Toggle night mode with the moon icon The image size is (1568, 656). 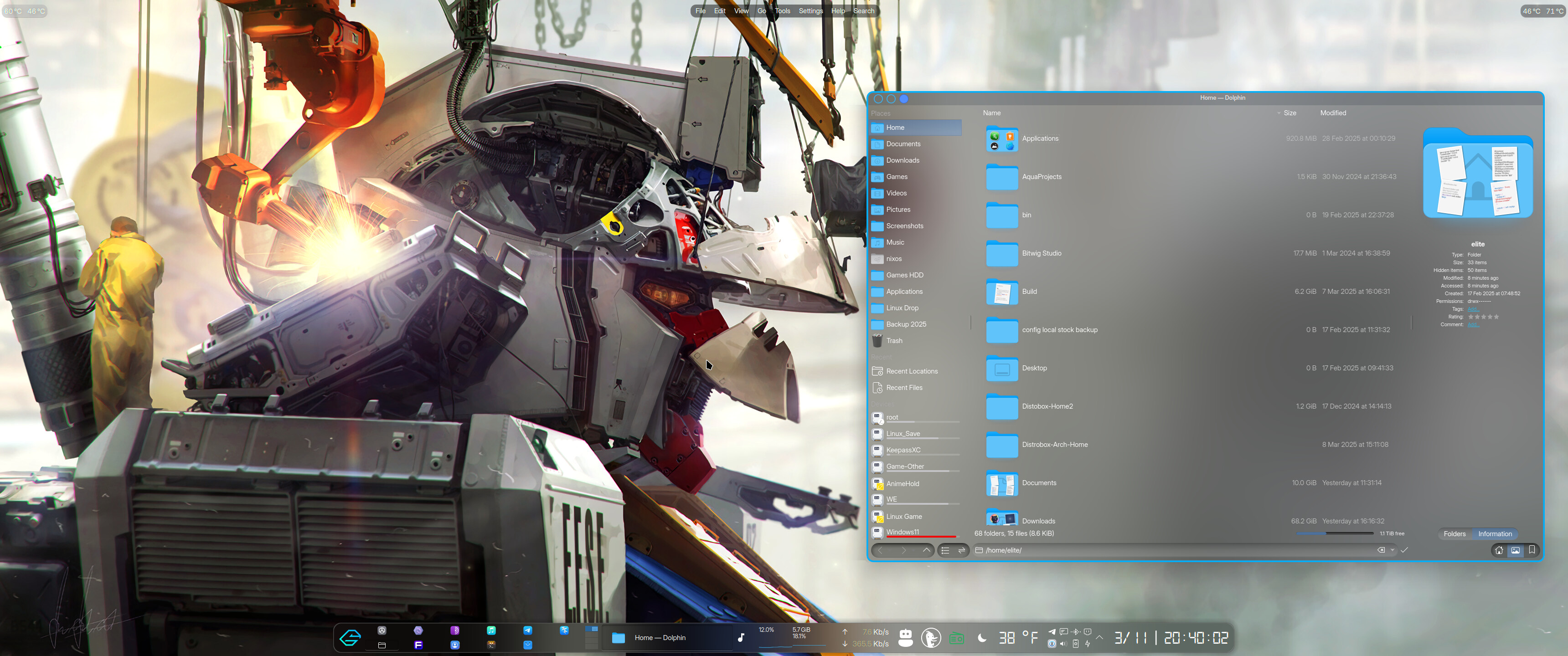(982, 638)
